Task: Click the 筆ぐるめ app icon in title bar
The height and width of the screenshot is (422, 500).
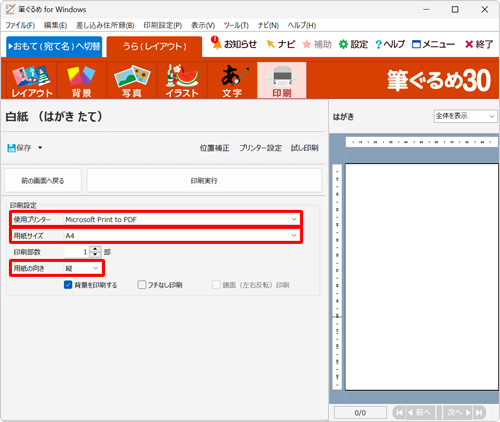Action: pos(10,9)
